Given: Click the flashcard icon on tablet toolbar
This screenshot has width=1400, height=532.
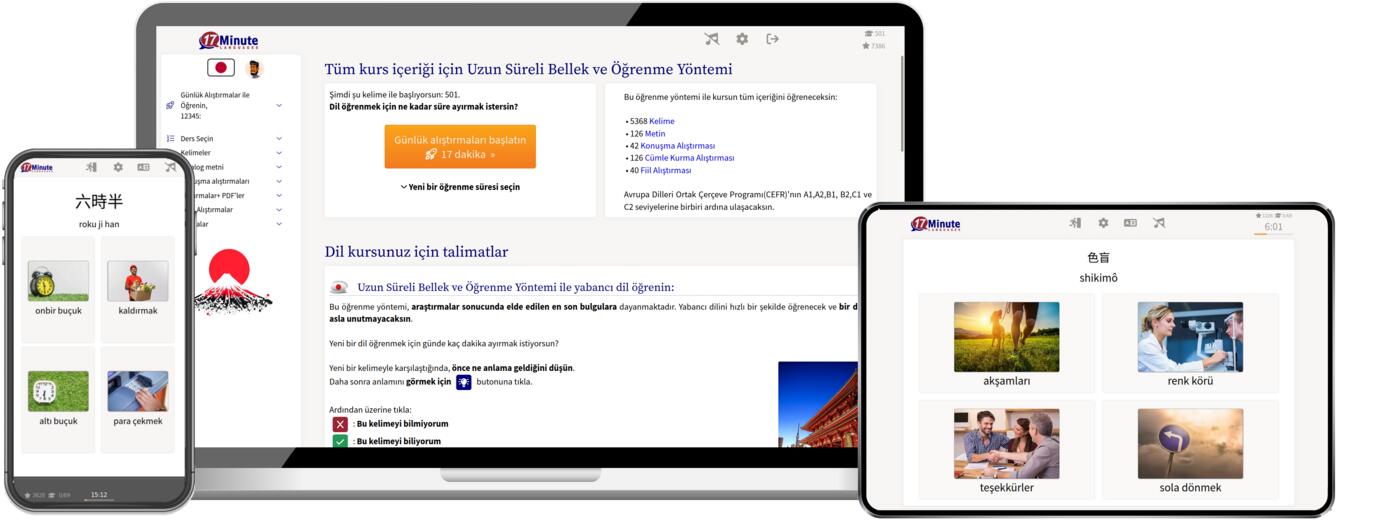Looking at the screenshot, I should pyautogui.click(x=1130, y=223).
